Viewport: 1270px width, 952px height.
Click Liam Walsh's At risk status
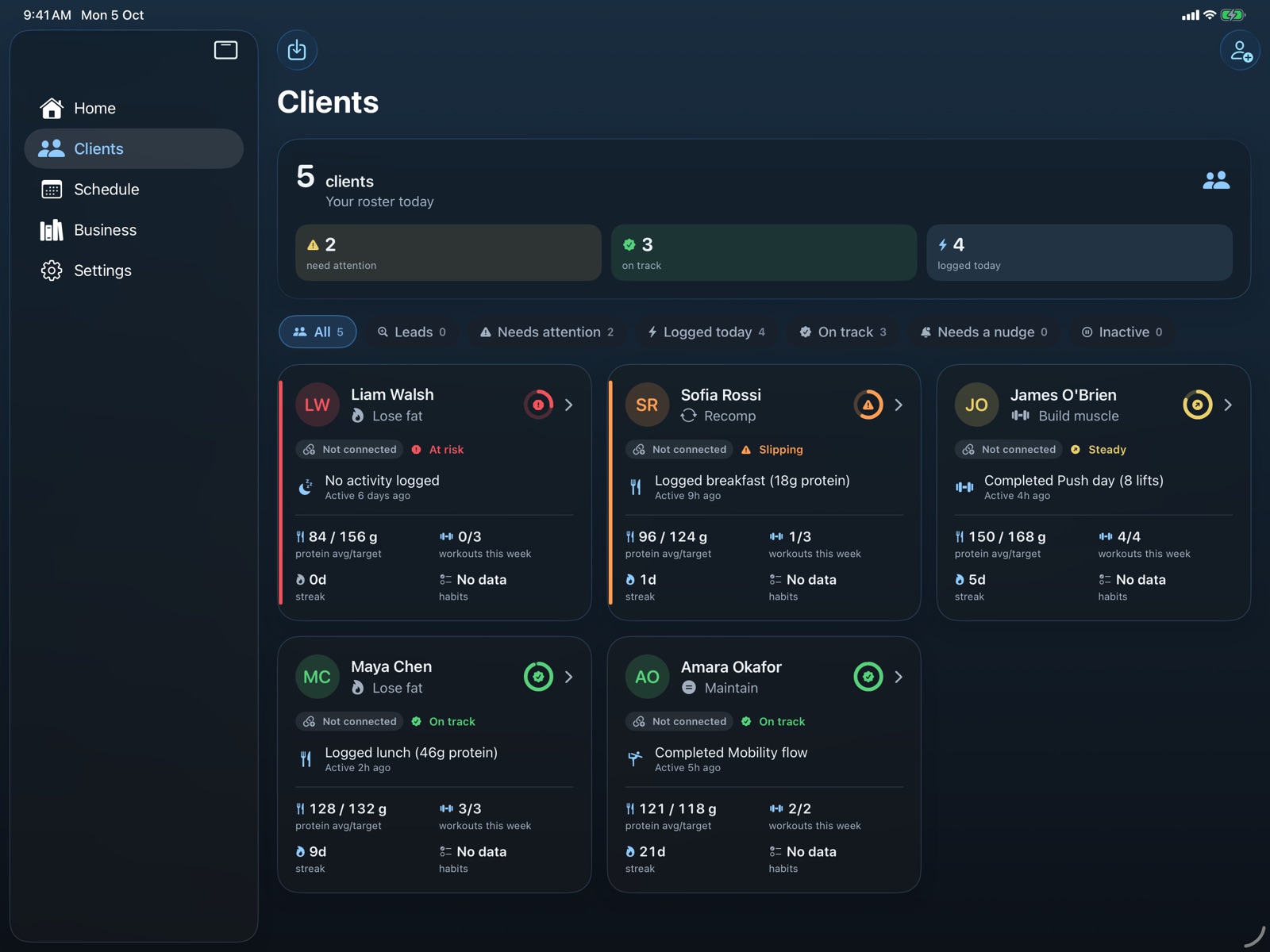[437, 449]
